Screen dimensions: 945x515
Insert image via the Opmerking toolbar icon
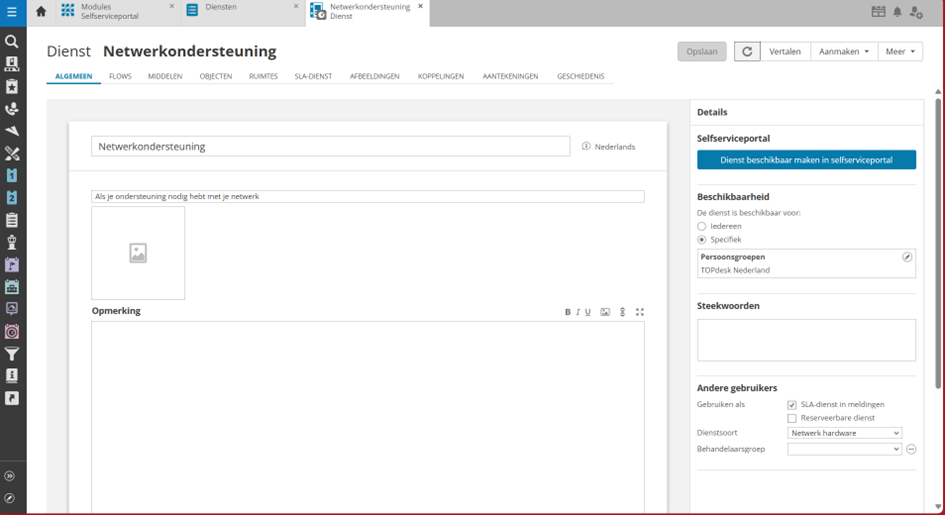(605, 312)
